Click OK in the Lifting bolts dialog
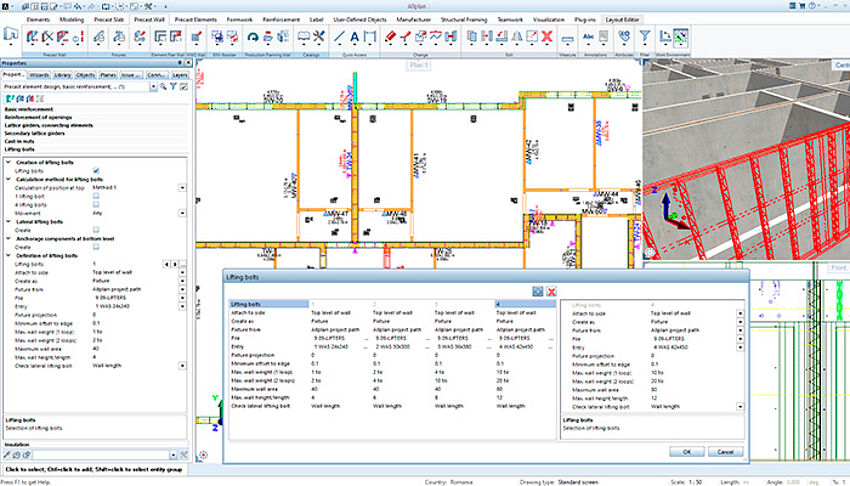850x486 pixels. (x=686, y=452)
